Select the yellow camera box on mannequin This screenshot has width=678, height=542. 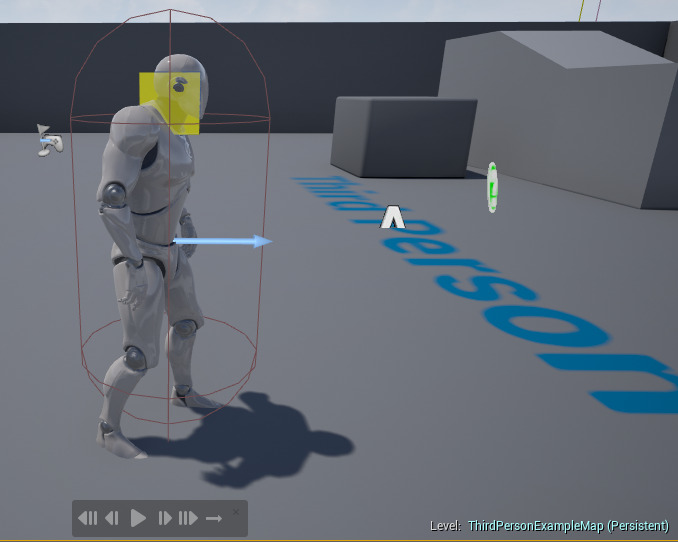point(170,103)
